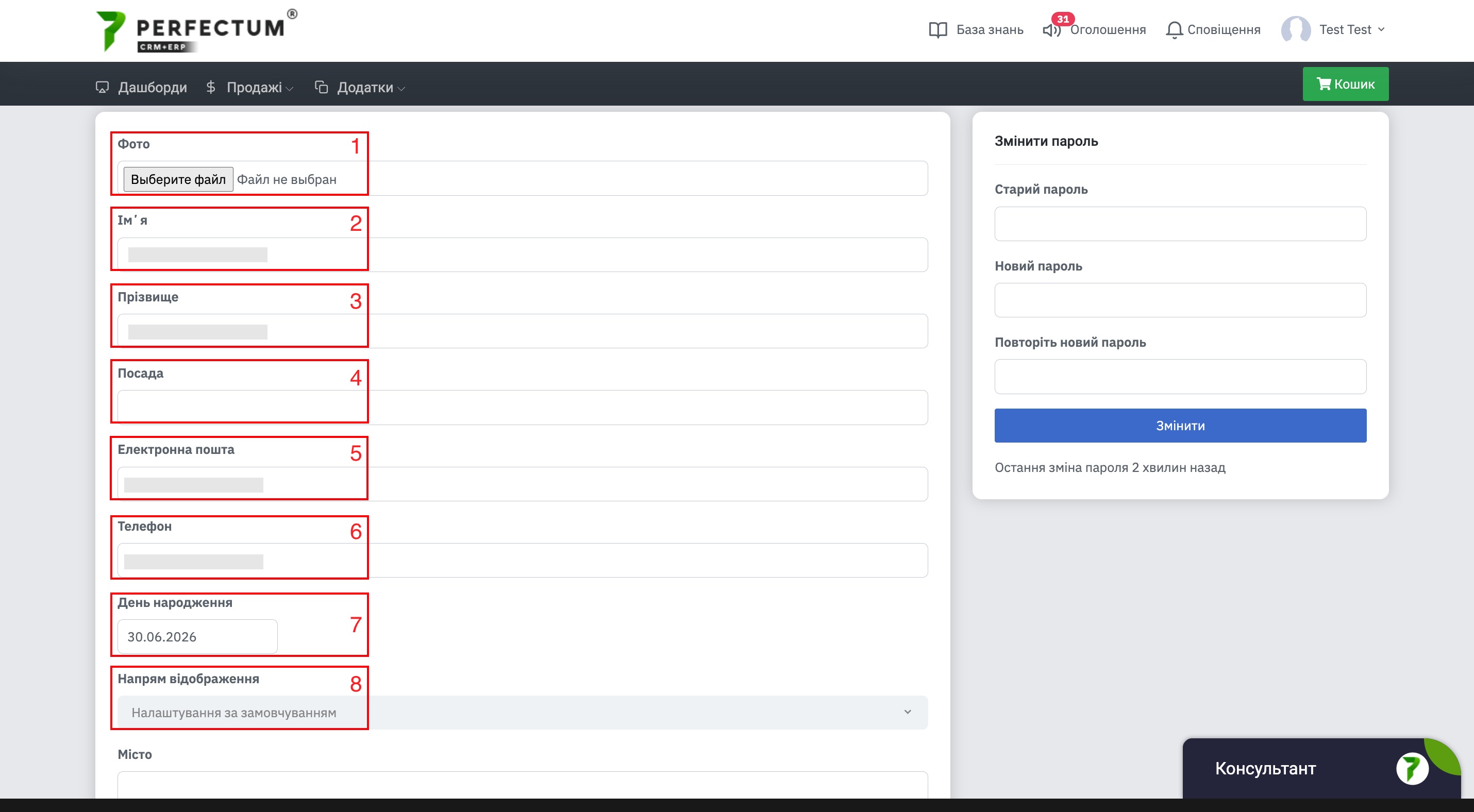This screenshot has height=812, width=1474.
Task: Click the blue Змінити button
Action: [x=1180, y=426]
